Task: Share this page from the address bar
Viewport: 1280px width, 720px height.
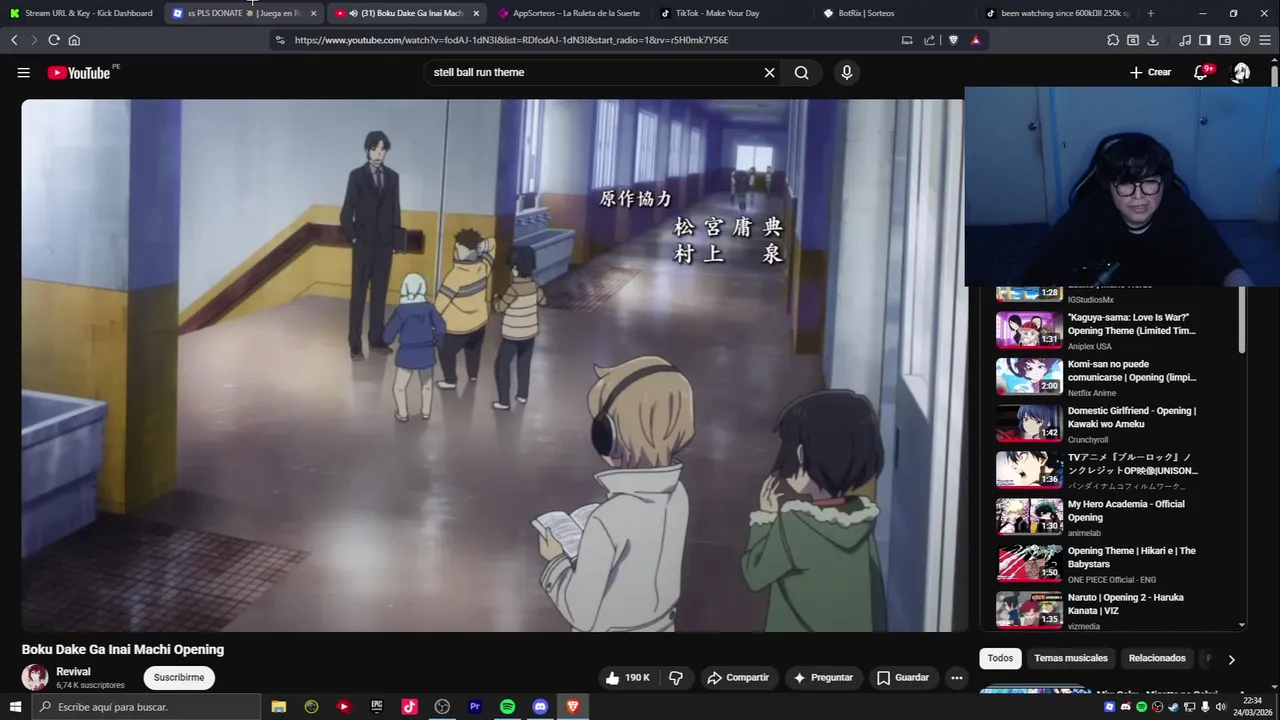Action: click(x=929, y=40)
